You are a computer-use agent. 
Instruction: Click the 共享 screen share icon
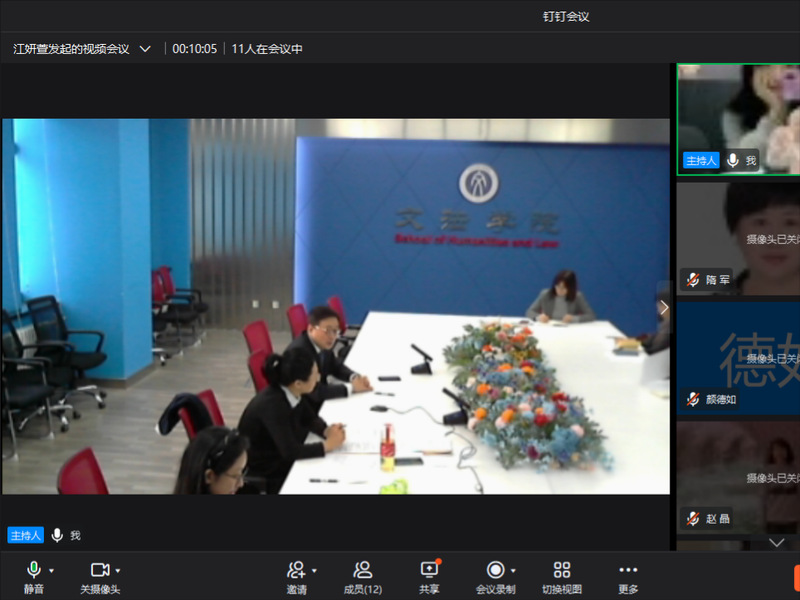429,569
